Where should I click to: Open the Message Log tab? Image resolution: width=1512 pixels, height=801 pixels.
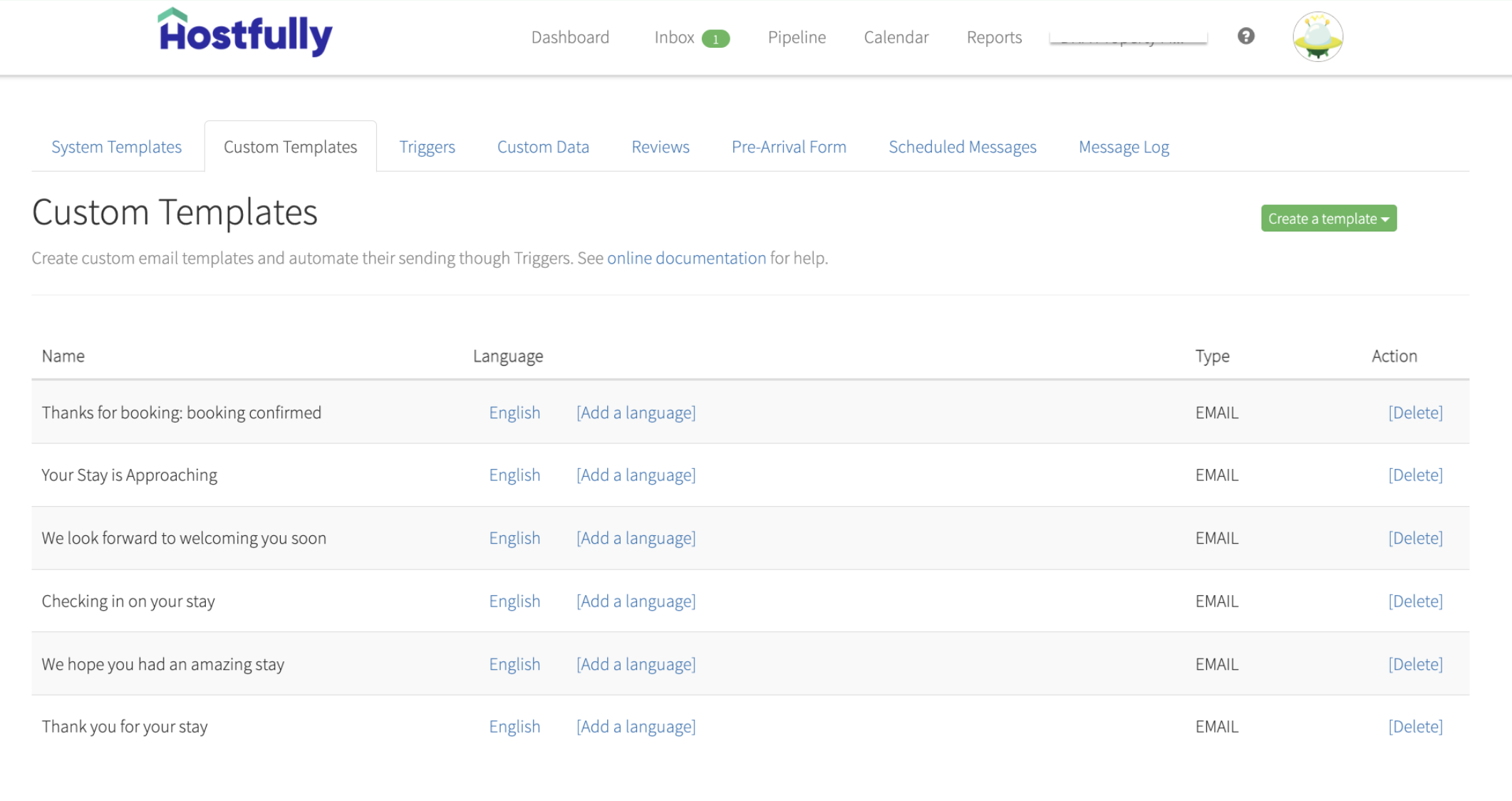(x=1123, y=146)
